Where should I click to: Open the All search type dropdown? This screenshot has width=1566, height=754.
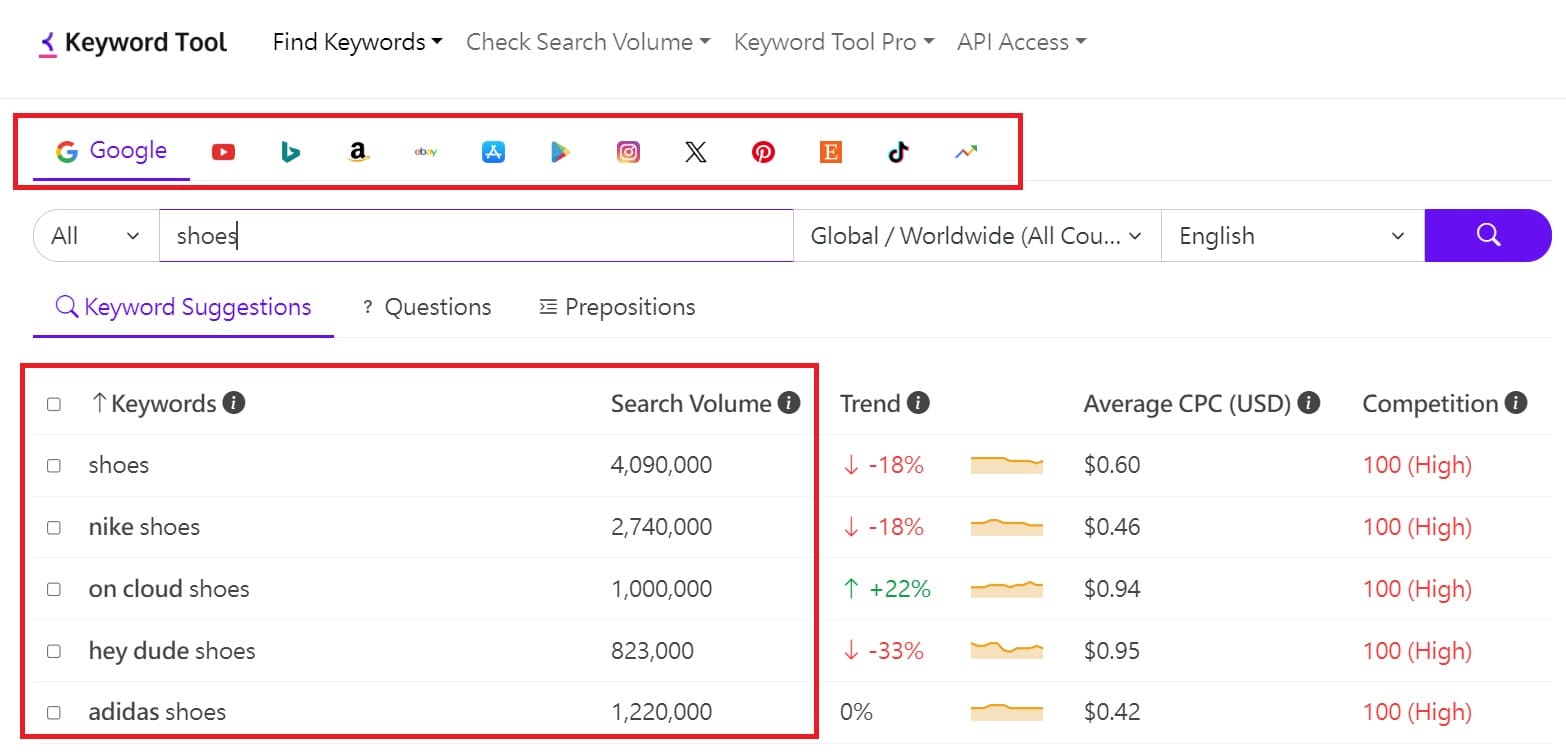point(96,236)
